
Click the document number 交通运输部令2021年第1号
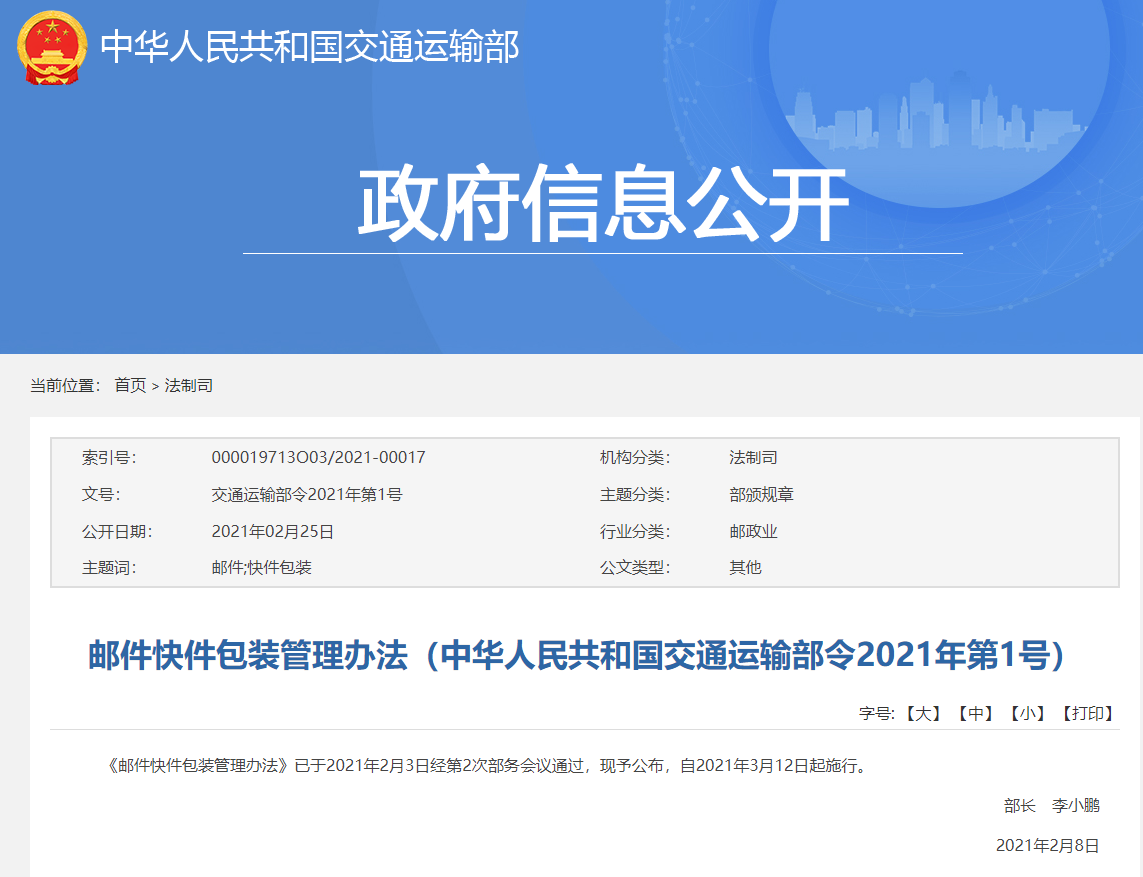click(x=306, y=494)
